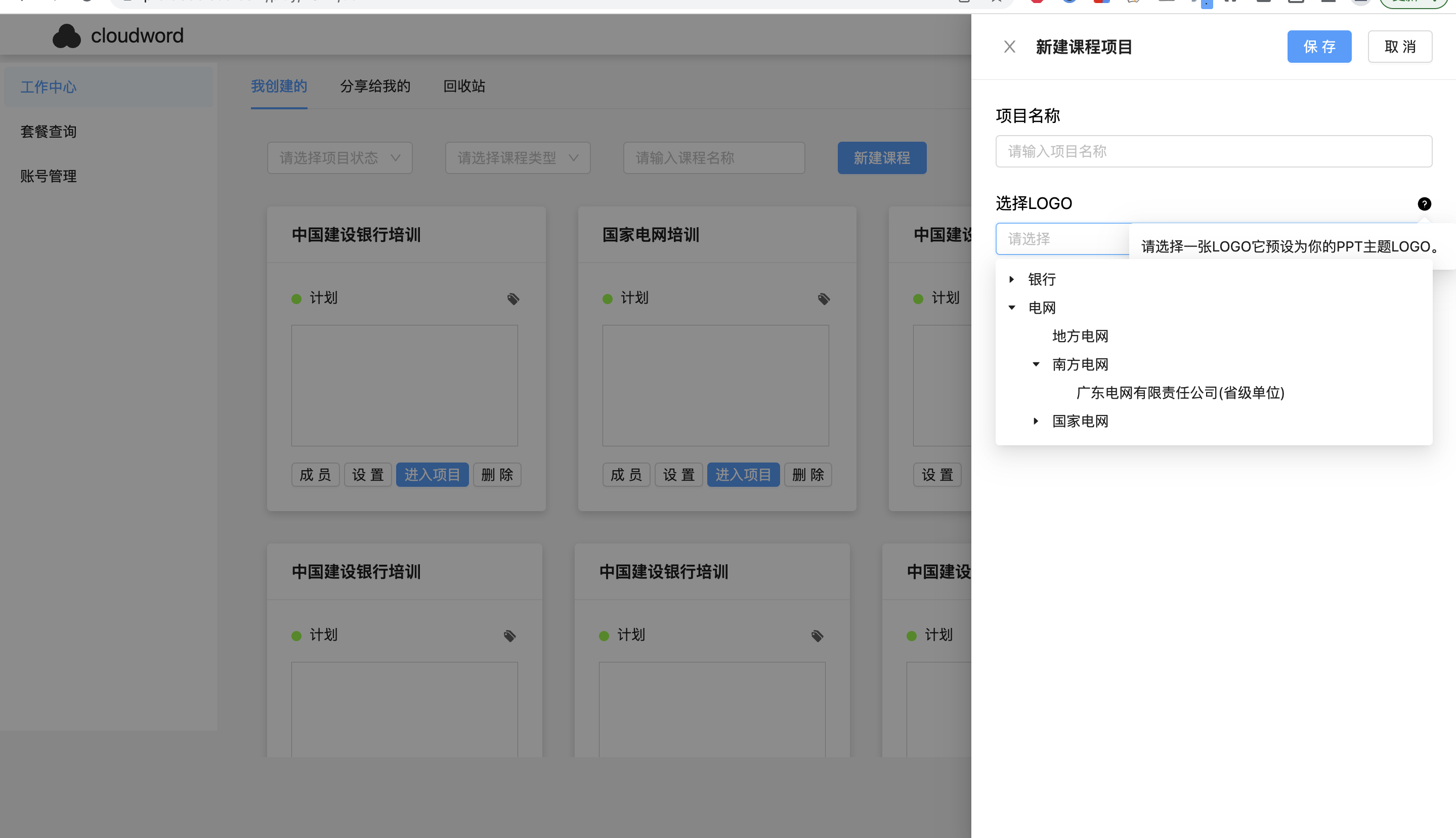Click the 国家电网培训 card title
The height and width of the screenshot is (838, 1456).
650,235
